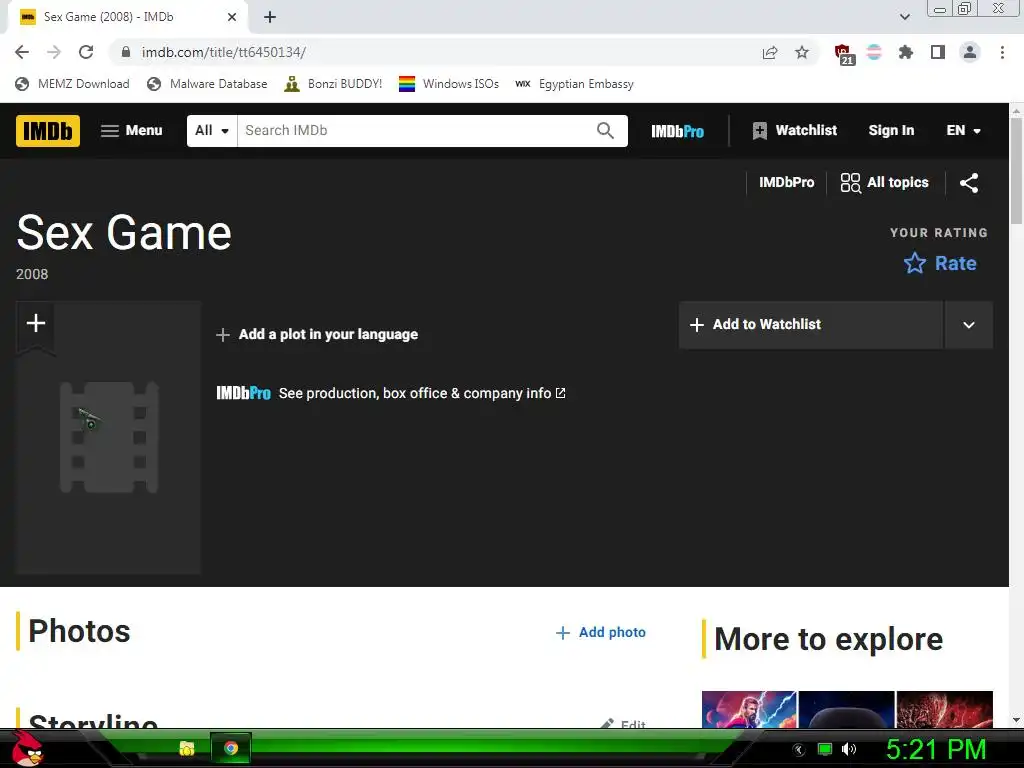
Task: Go back with the browser back arrow
Action: [x=22, y=52]
